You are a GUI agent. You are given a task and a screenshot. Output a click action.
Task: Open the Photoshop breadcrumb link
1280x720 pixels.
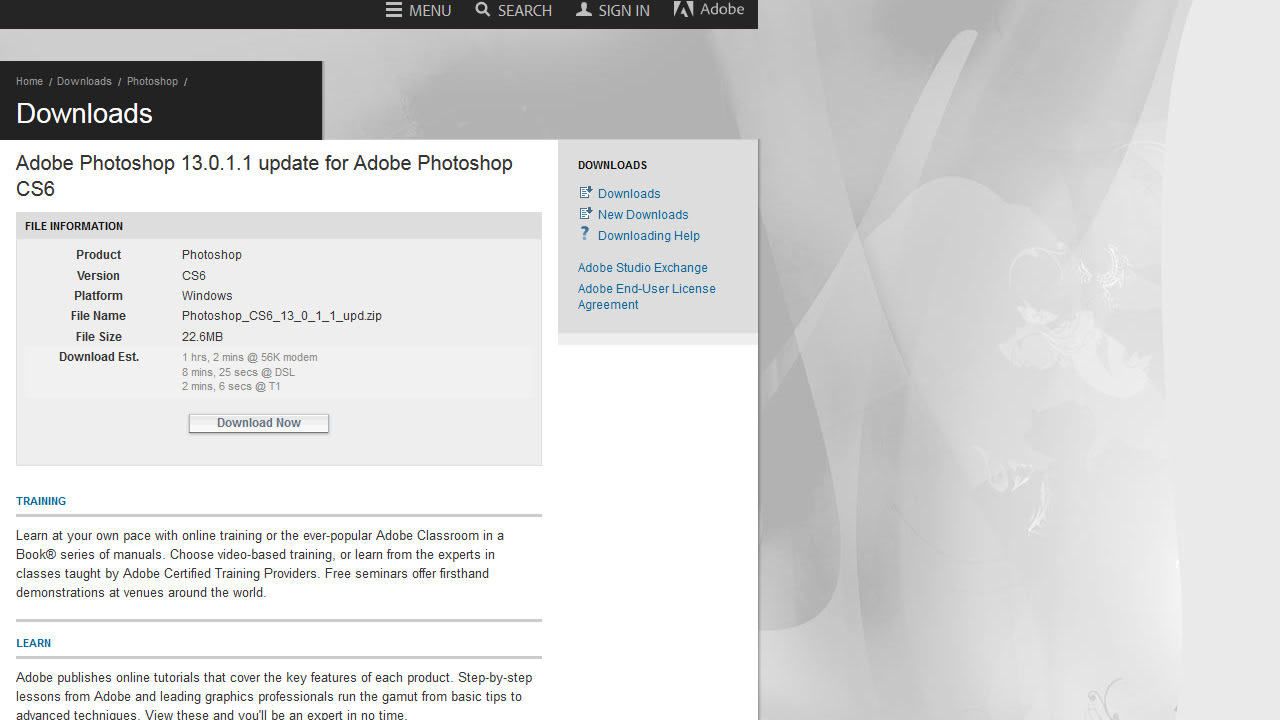coord(152,81)
